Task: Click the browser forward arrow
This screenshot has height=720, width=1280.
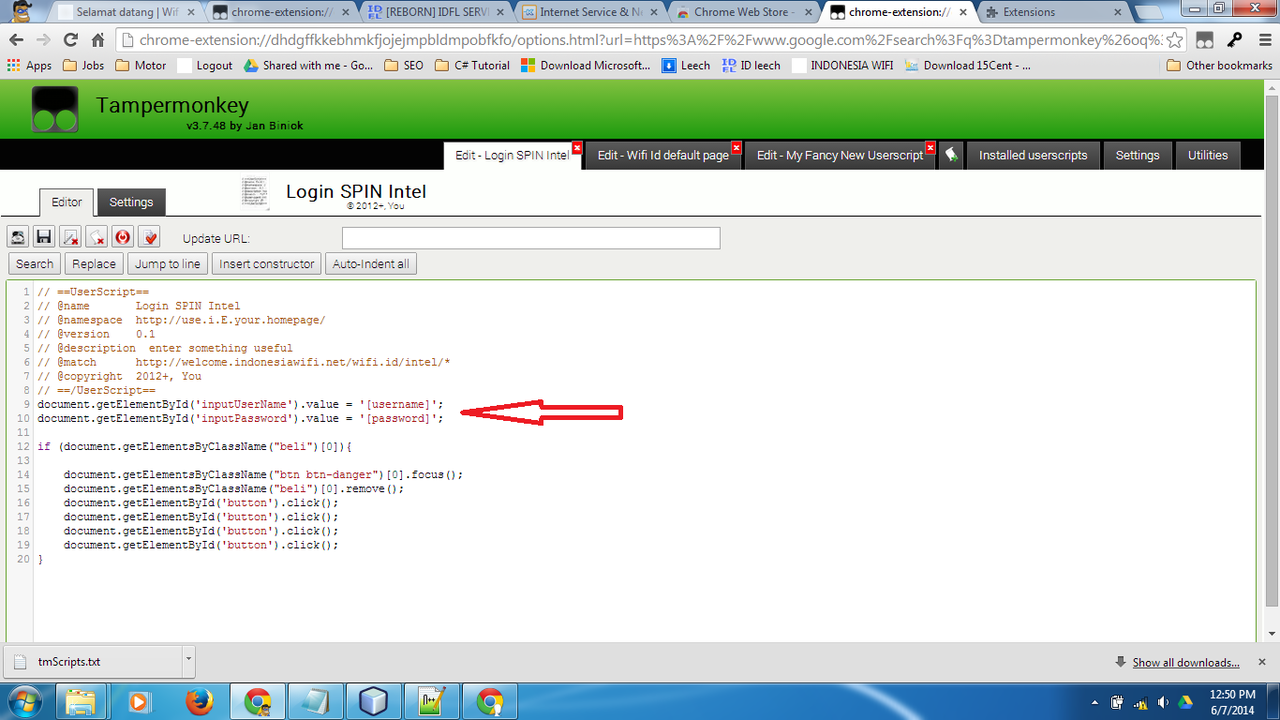Action: (44, 40)
